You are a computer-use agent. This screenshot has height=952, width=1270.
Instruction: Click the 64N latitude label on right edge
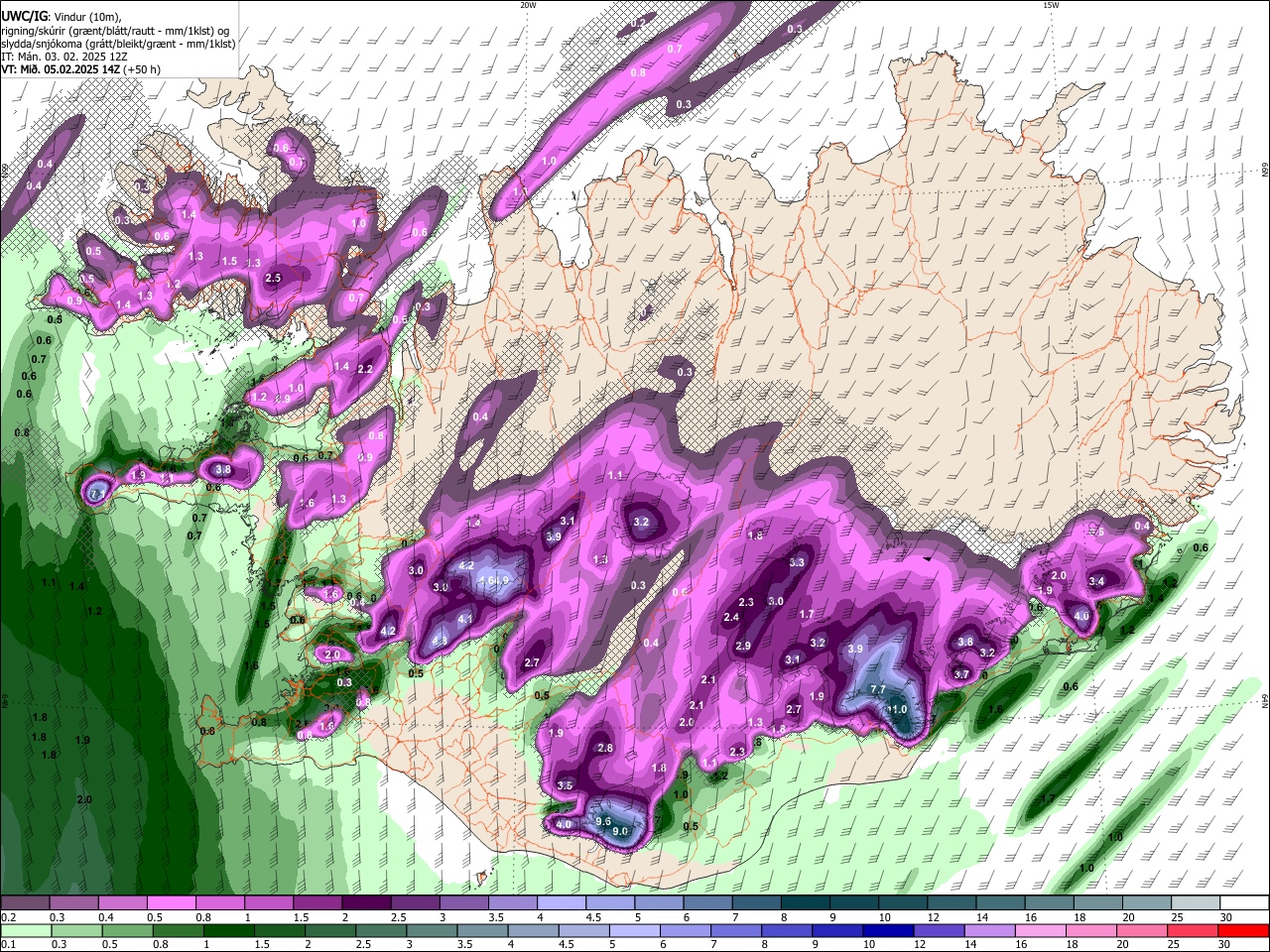click(x=1265, y=701)
